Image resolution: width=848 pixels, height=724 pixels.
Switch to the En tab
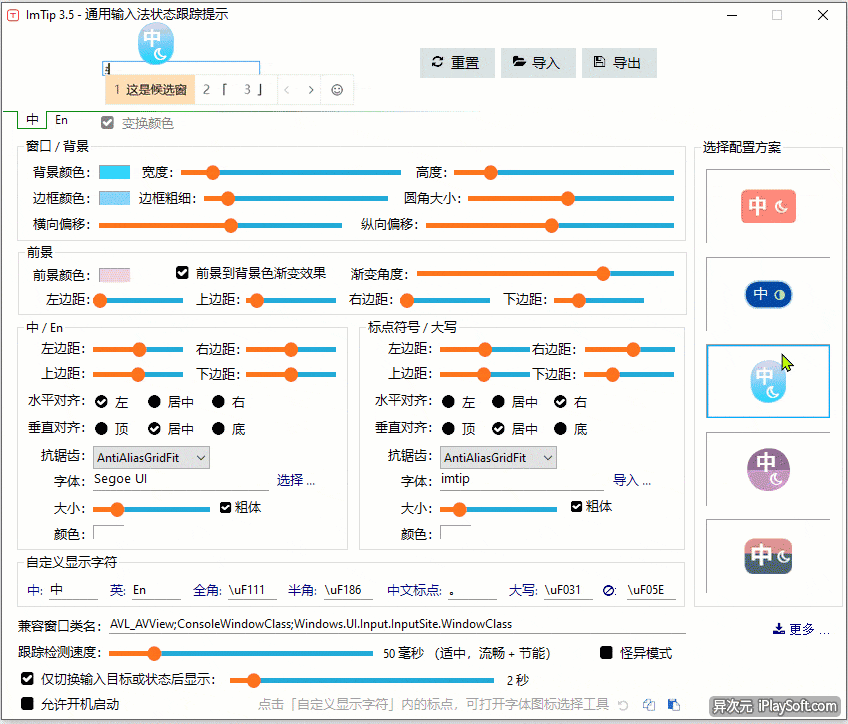(61, 119)
